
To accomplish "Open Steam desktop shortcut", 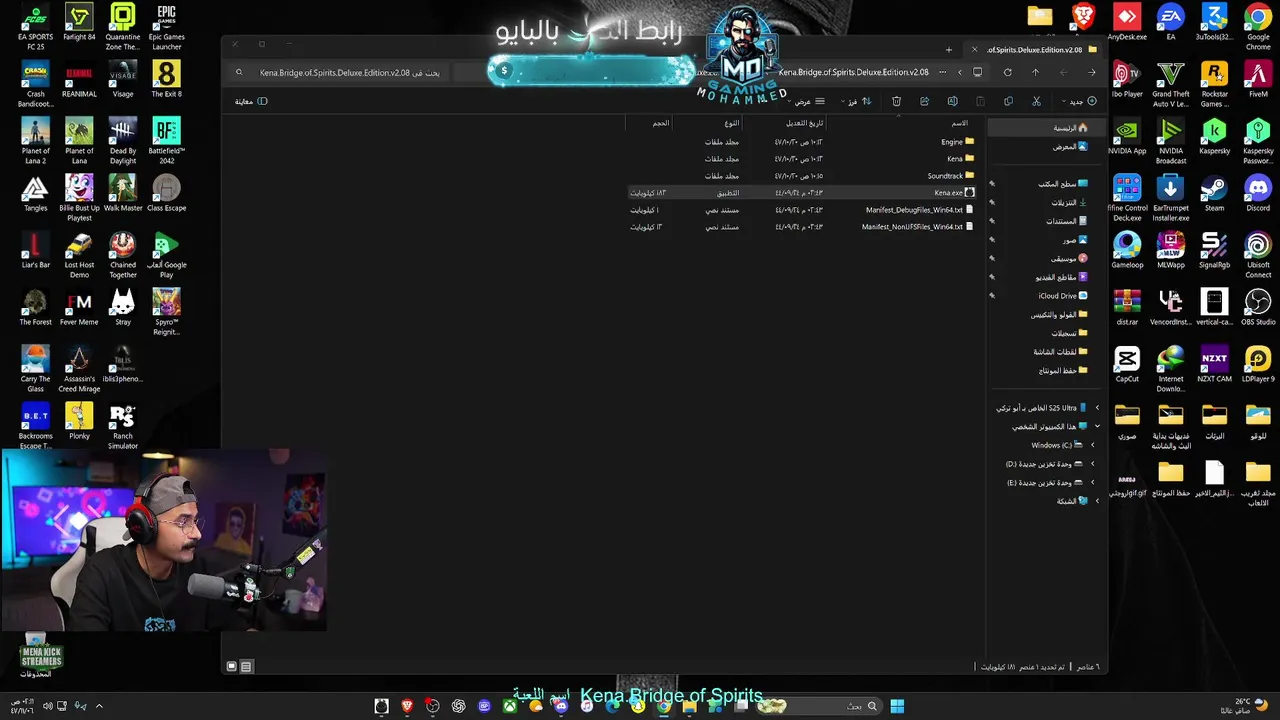I will [x=1214, y=194].
